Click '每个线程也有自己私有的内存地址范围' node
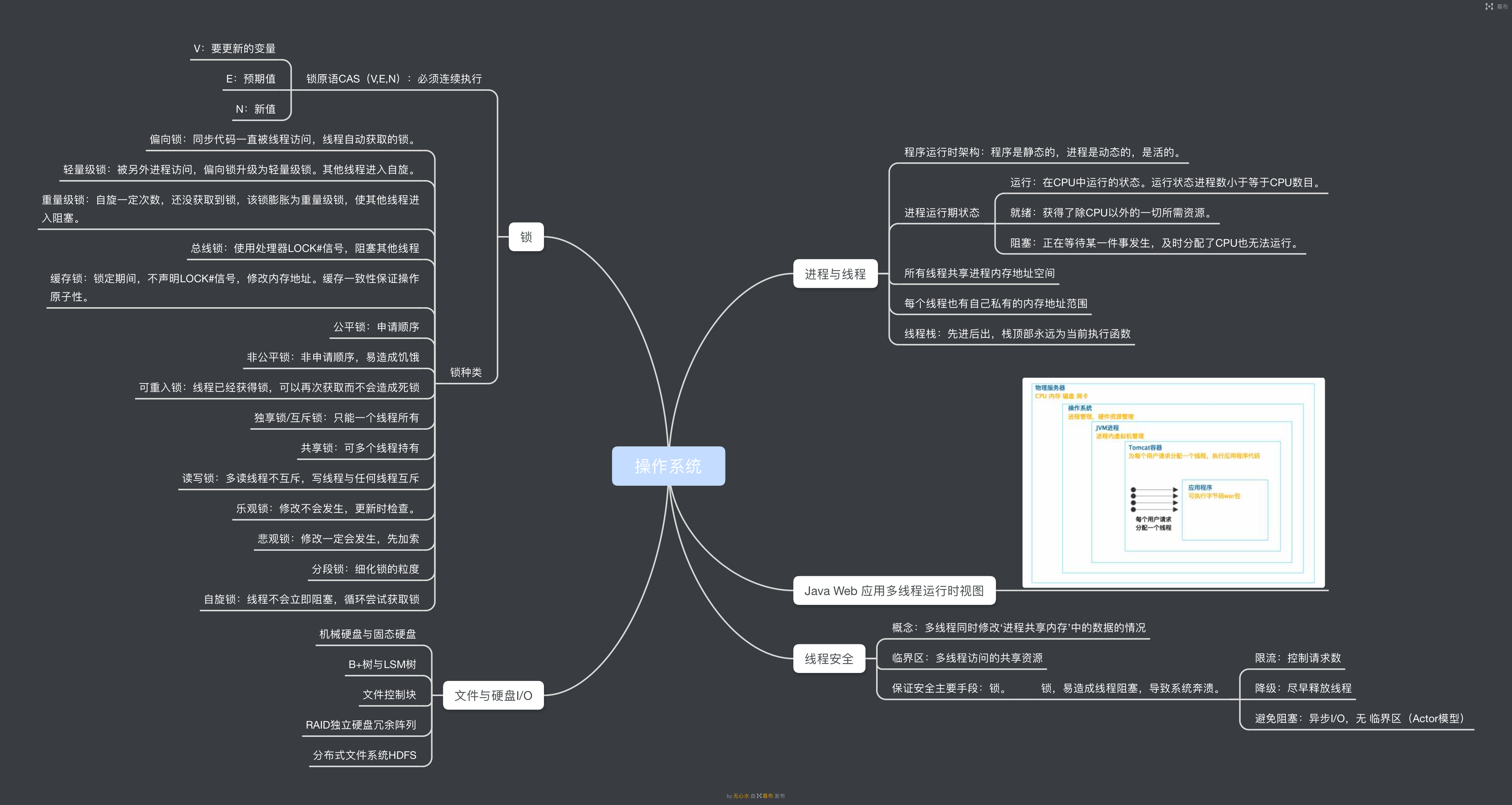This screenshot has height=805, width=1512. 996,303
